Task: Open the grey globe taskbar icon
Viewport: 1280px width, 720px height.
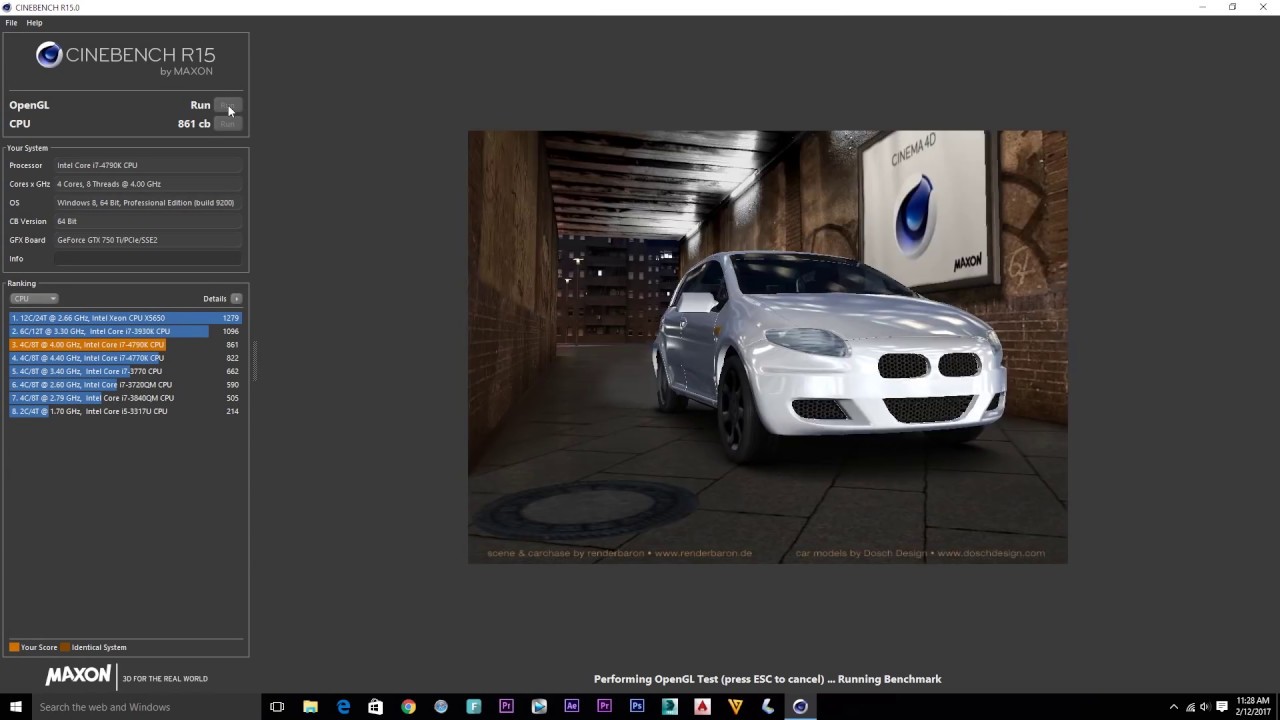Action: [x=441, y=707]
